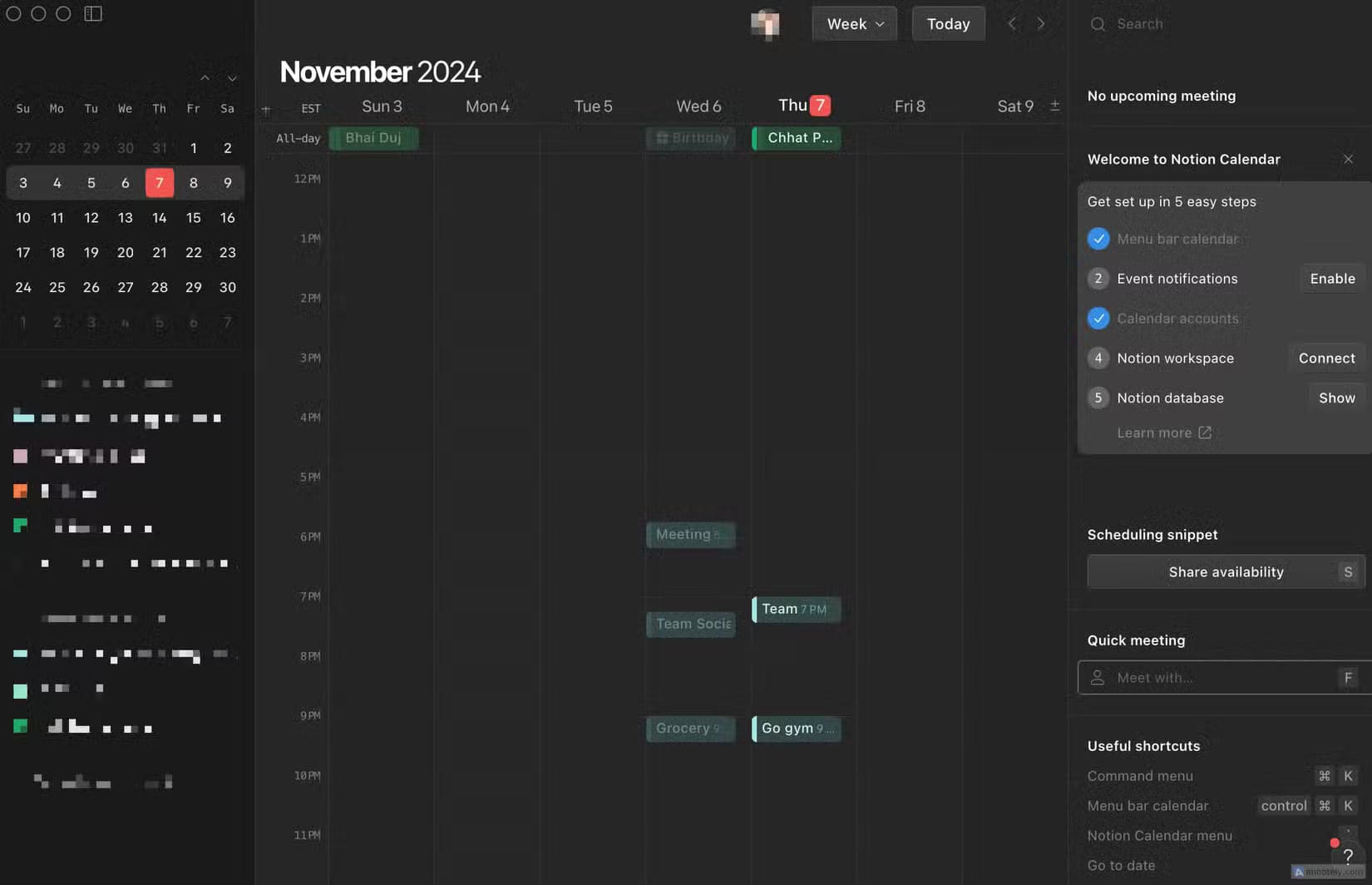1372x885 pixels.
Task: Select November 24 in mini calendar
Action: tap(23, 288)
